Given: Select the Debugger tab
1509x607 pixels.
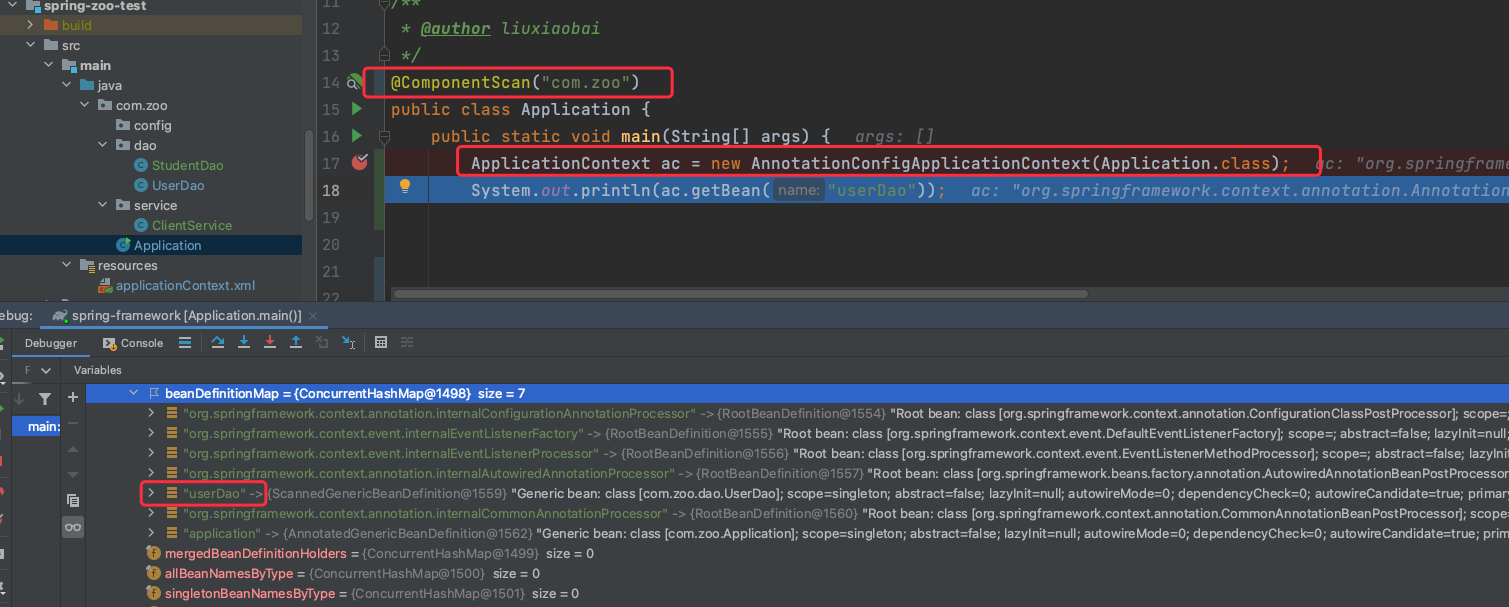Looking at the screenshot, I should pos(50,343).
